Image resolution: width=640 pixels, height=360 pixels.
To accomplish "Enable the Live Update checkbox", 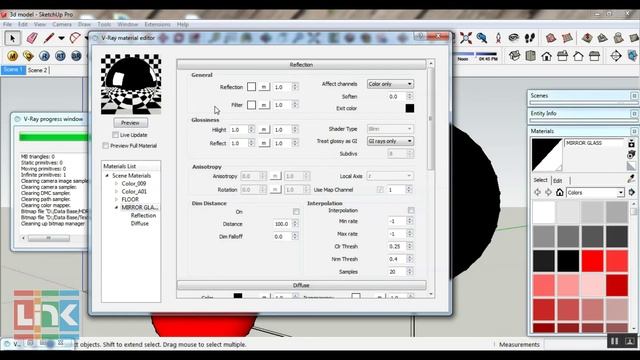I will click(x=116, y=135).
